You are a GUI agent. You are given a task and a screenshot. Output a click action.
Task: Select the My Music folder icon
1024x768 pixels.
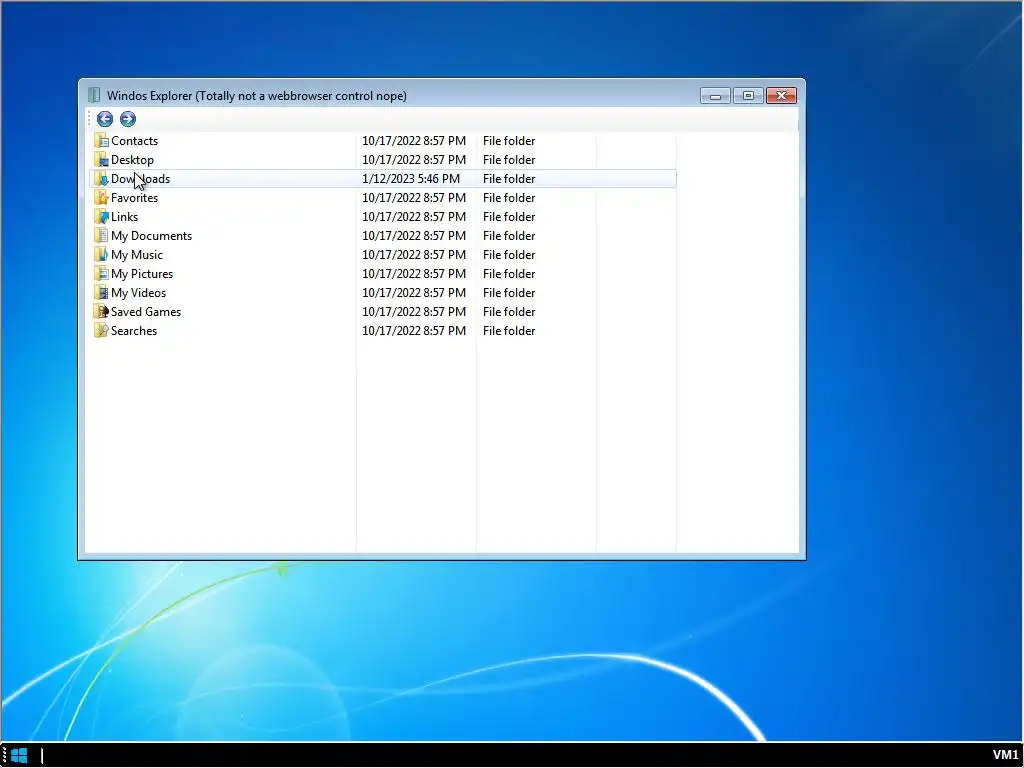[x=101, y=254]
